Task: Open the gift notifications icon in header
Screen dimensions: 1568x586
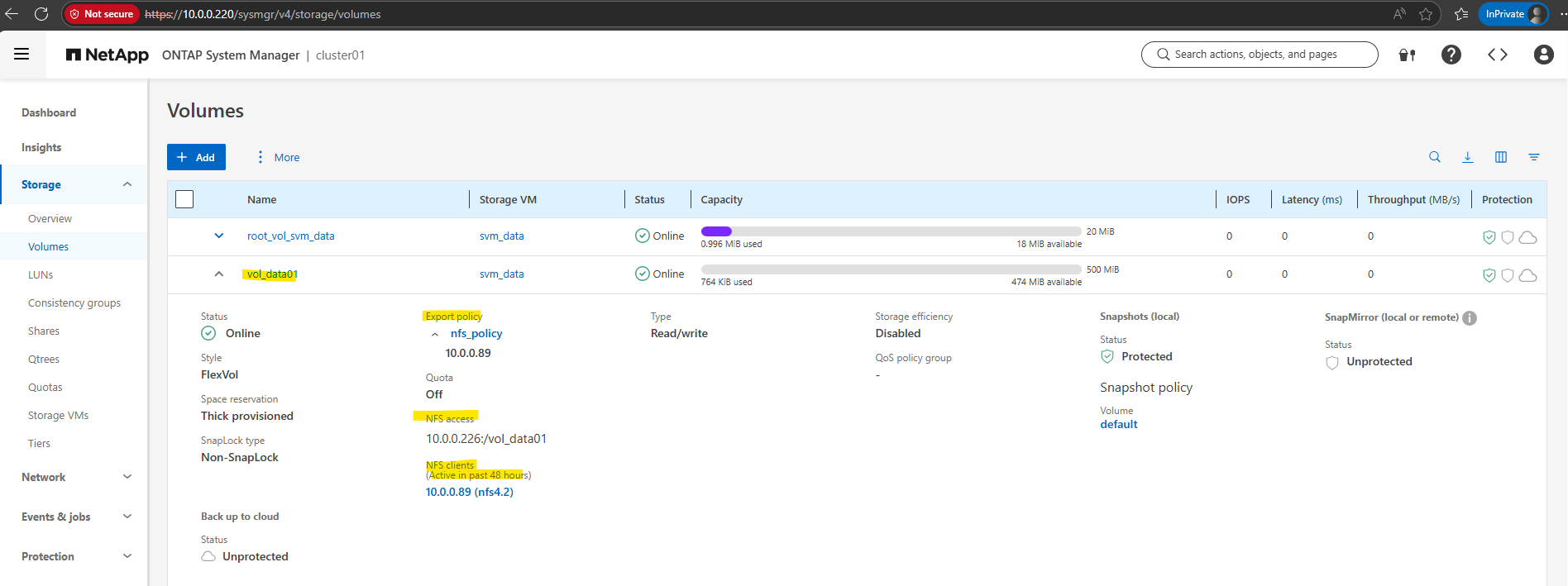Action: tap(1407, 55)
